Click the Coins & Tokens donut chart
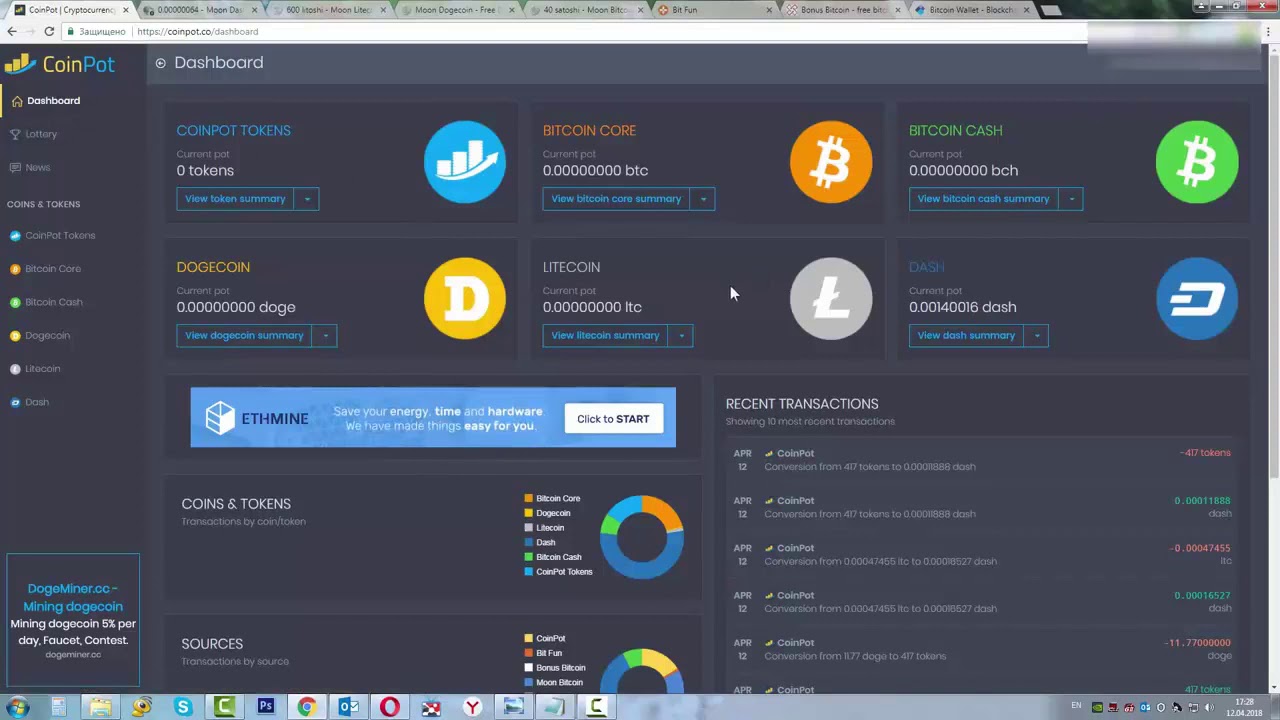 tap(642, 537)
